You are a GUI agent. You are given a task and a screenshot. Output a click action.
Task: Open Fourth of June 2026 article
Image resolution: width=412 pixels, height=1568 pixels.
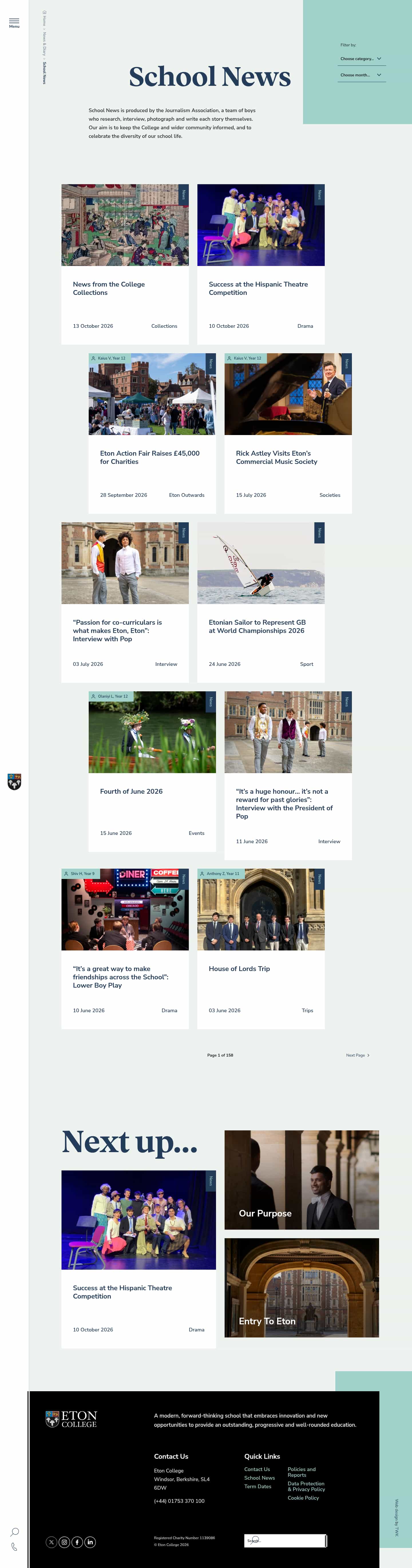pyautogui.click(x=131, y=791)
